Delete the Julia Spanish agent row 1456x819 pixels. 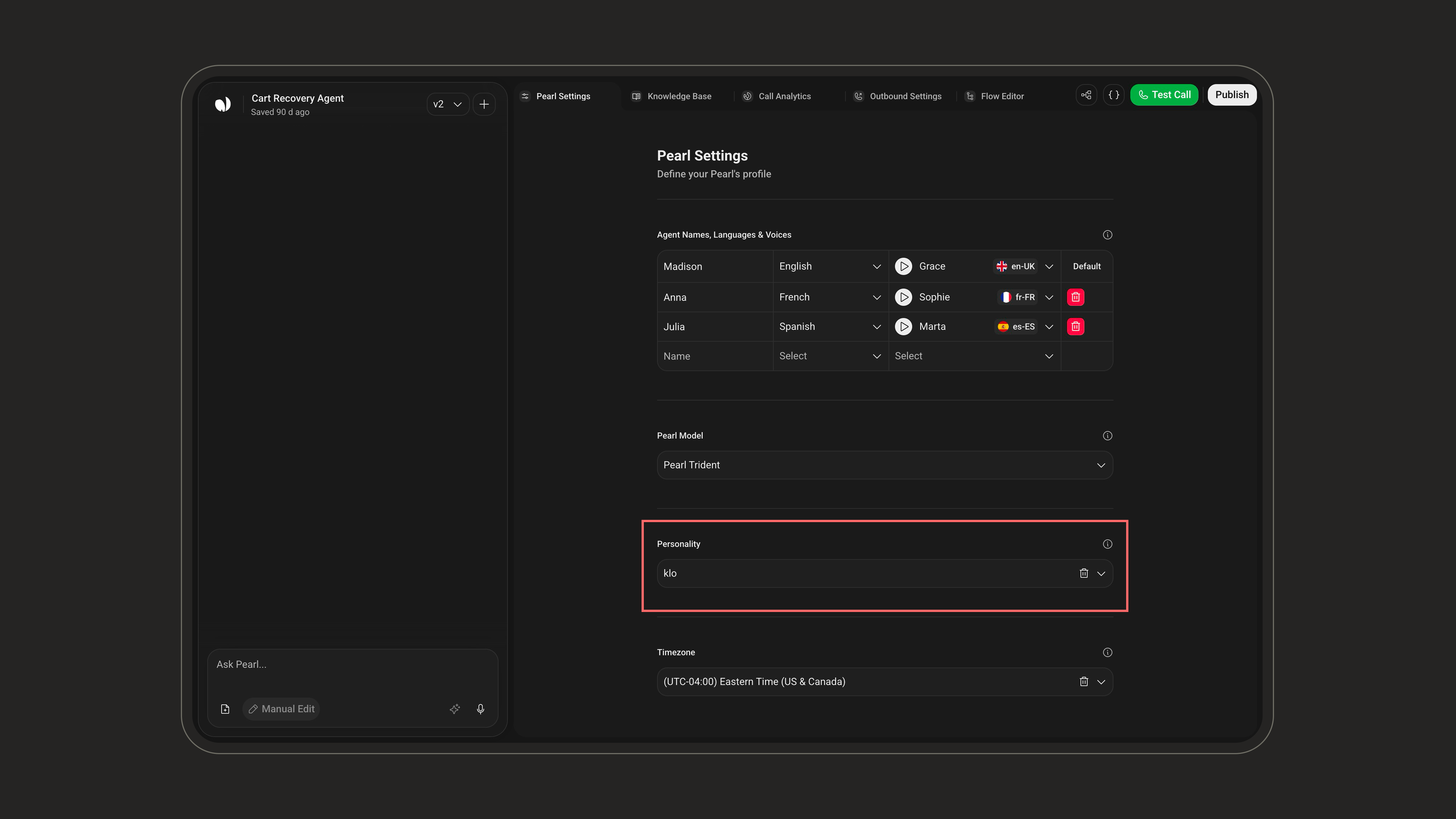1076,327
